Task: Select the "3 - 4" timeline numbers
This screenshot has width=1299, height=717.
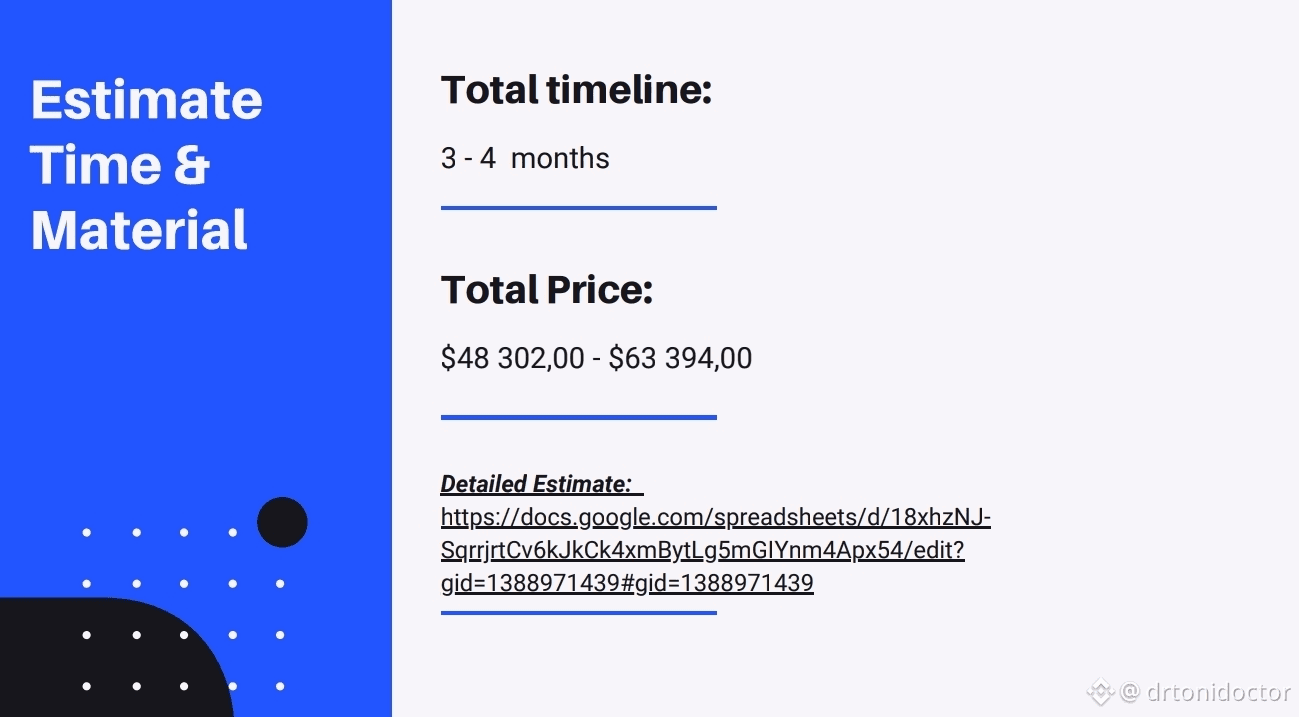Action: click(x=468, y=158)
